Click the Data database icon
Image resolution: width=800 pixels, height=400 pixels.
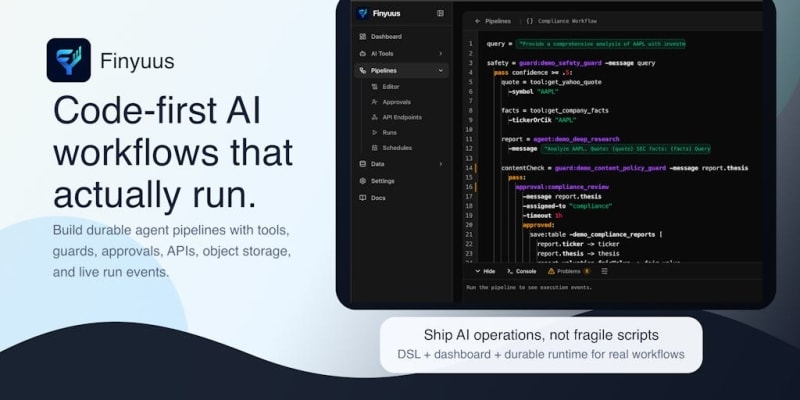tap(363, 164)
